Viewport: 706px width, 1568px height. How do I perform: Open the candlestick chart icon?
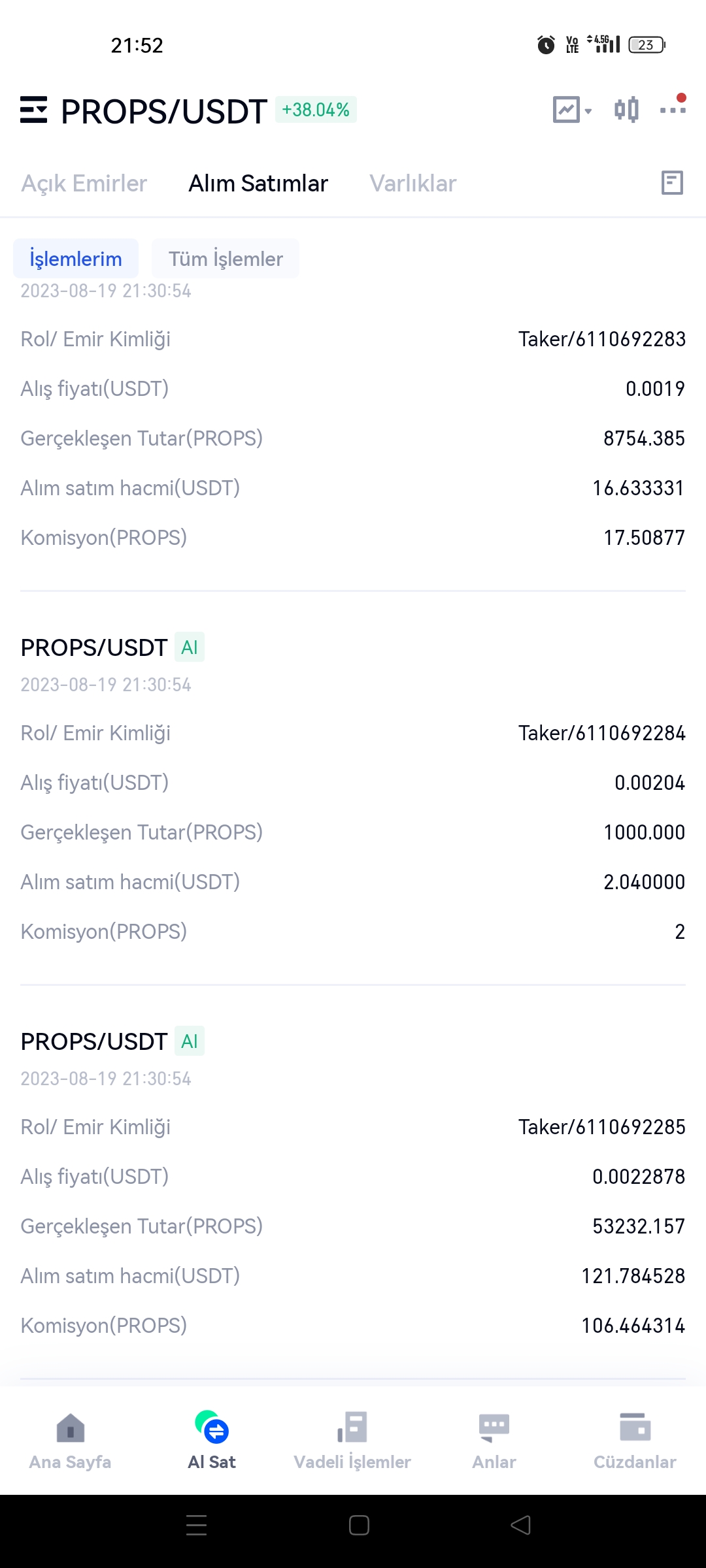[626, 110]
